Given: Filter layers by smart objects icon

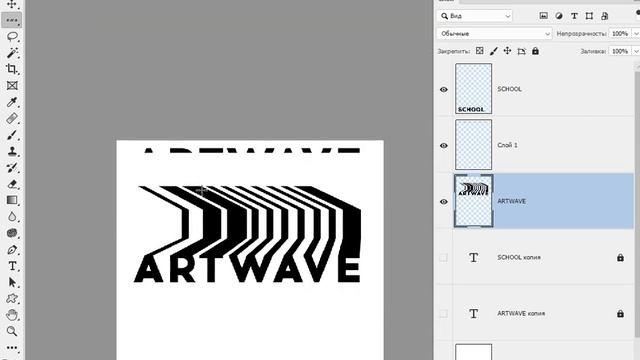Looking at the screenshot, I should coord(604,16).
